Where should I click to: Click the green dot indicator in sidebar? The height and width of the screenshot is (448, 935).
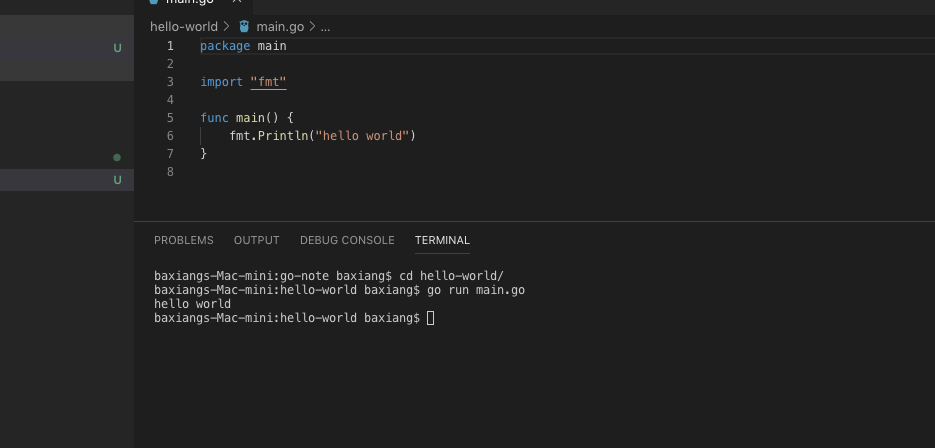(117, 157)
